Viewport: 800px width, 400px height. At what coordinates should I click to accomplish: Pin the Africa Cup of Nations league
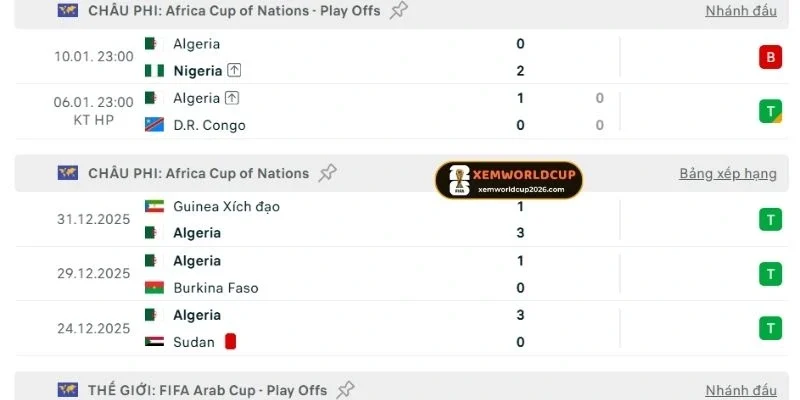point(327,173)
